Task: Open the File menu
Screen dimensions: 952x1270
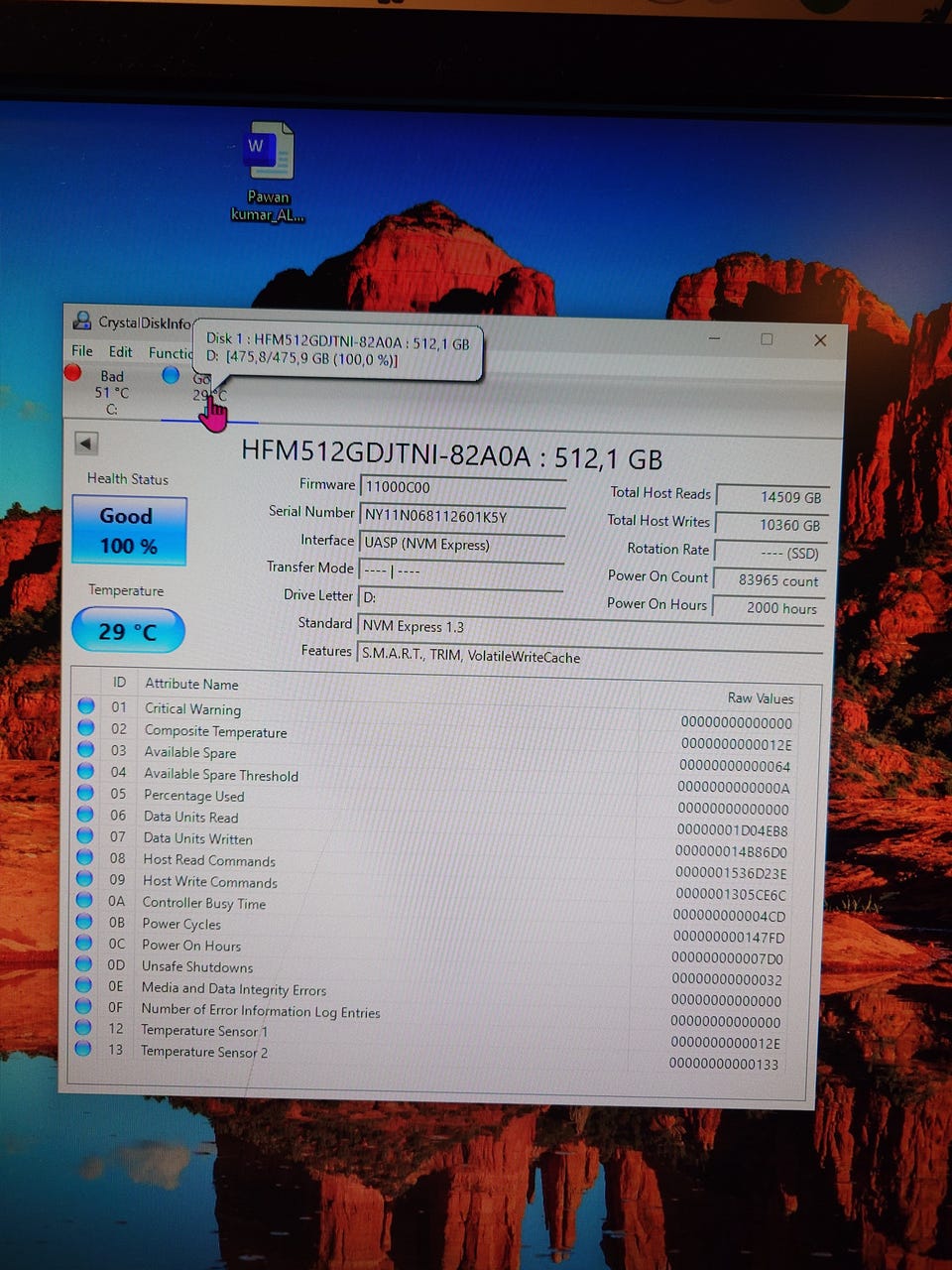Action: click(82, 351)
